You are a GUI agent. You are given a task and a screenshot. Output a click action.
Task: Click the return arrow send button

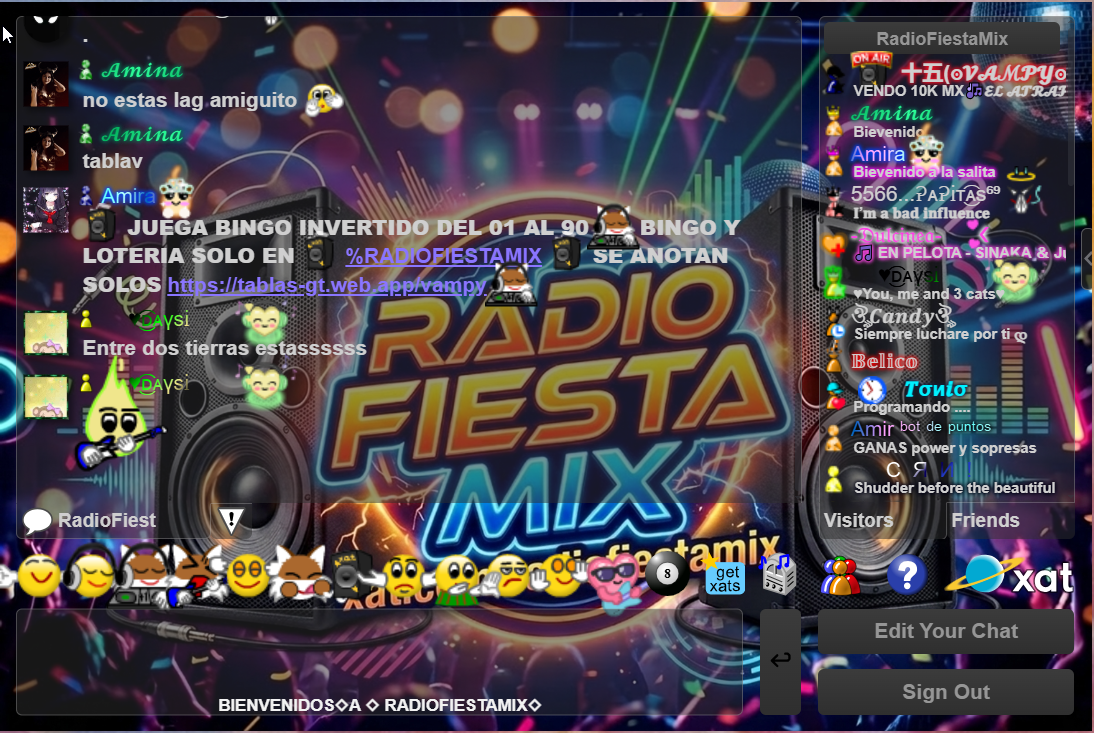[x=781, y=660]
